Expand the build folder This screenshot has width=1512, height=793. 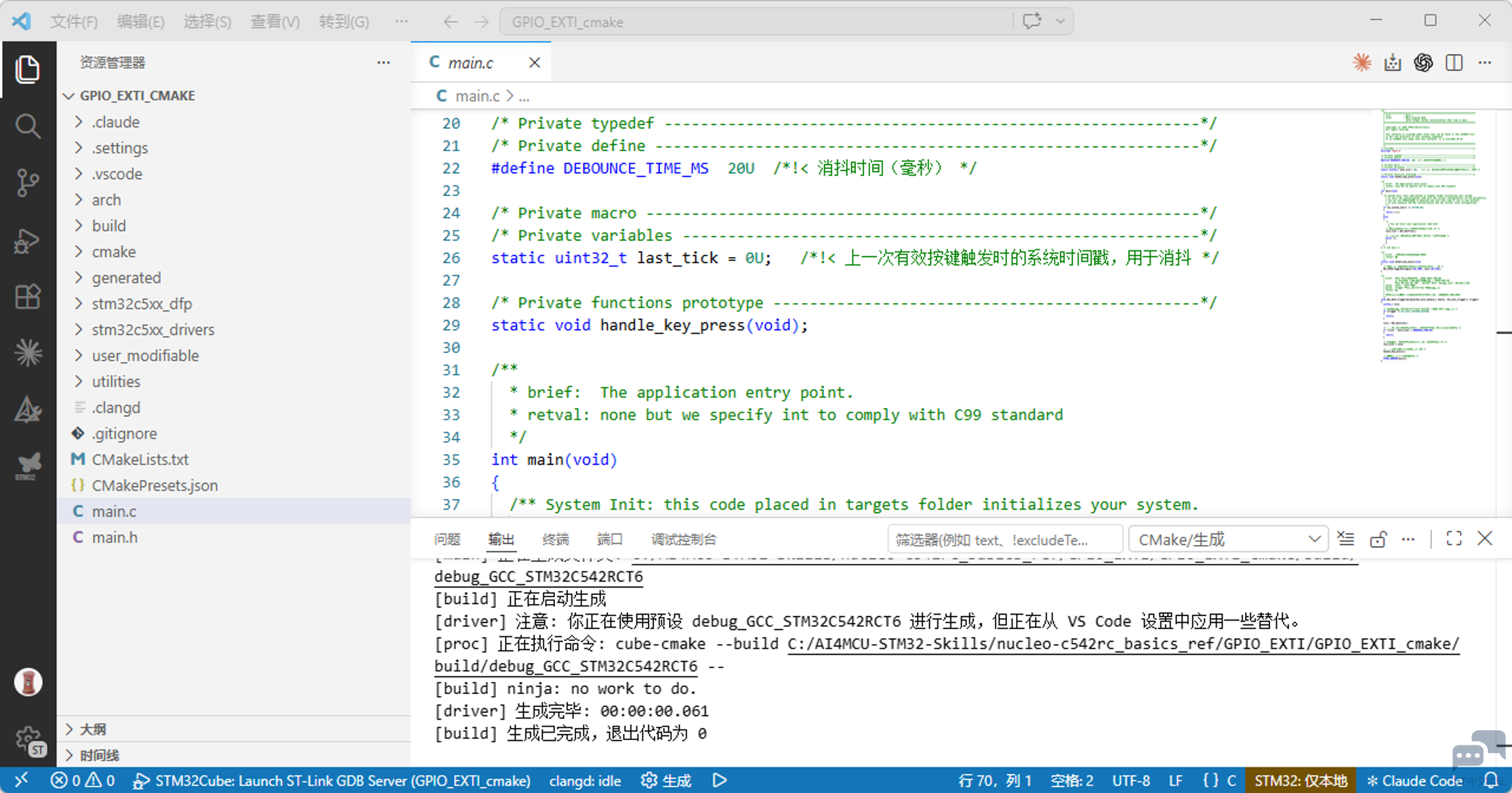click(234, 225)
